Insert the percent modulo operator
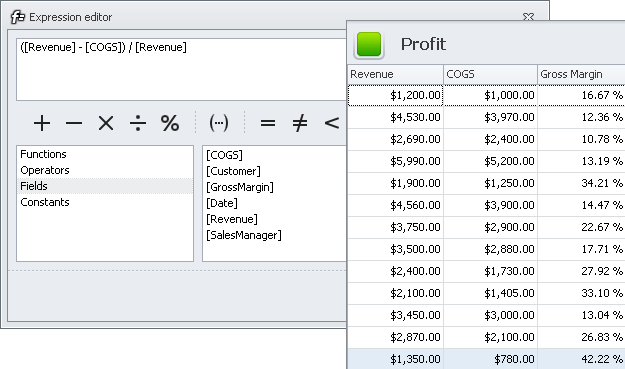Viewport: 625px width, 369px height. click(x=170, y=123)
